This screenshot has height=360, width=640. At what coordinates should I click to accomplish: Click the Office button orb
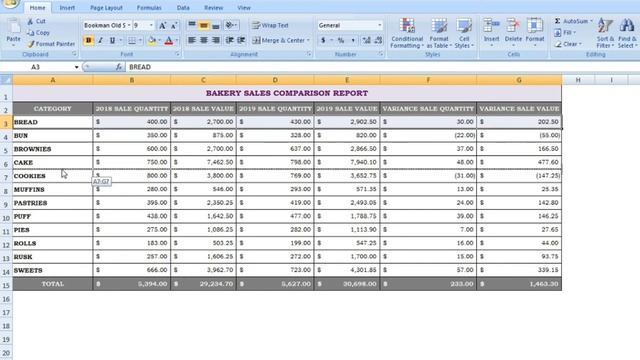pyautogui.click(x=10, y=3)
